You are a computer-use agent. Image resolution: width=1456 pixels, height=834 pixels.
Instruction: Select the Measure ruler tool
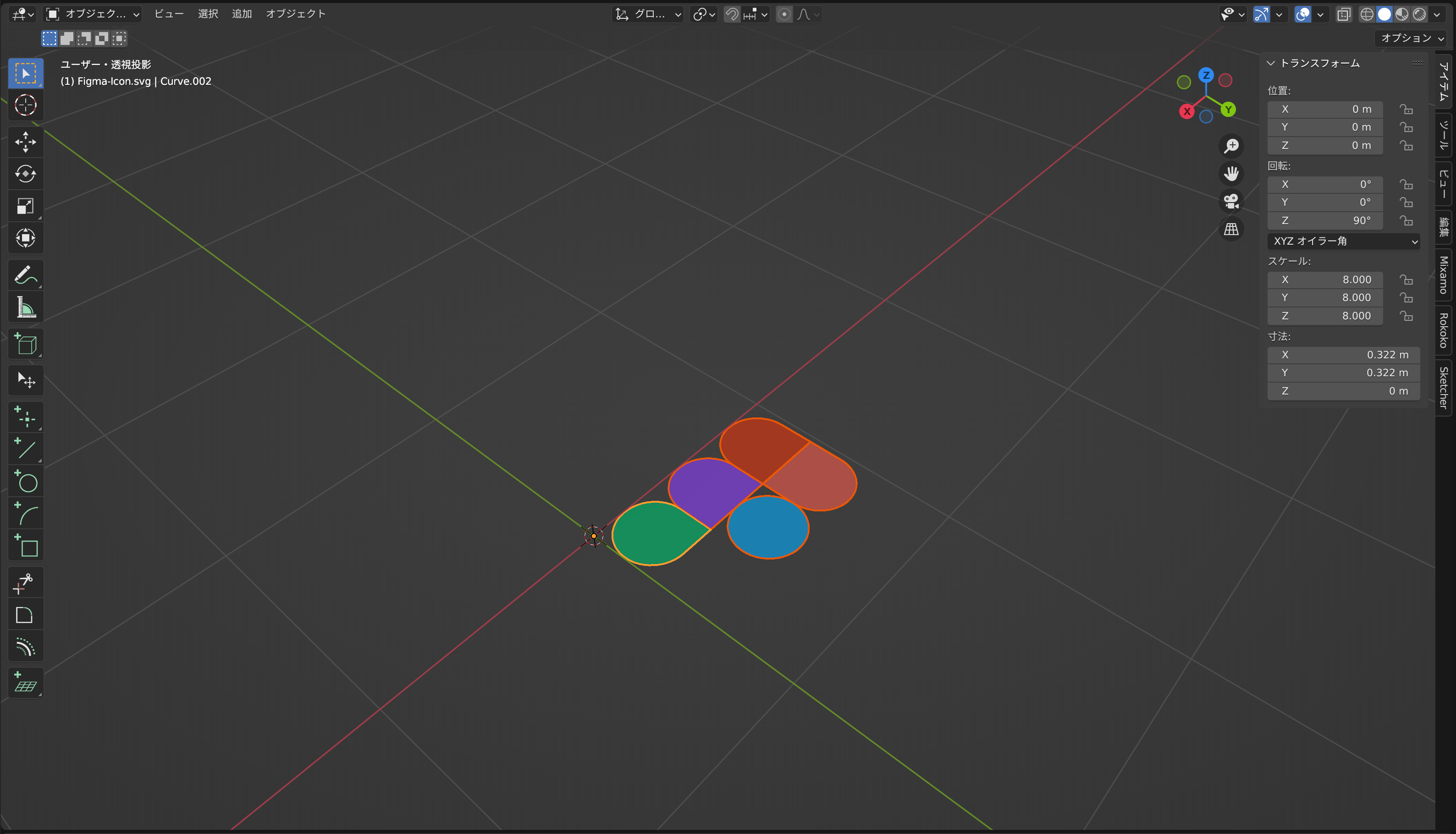coord(25,307)
